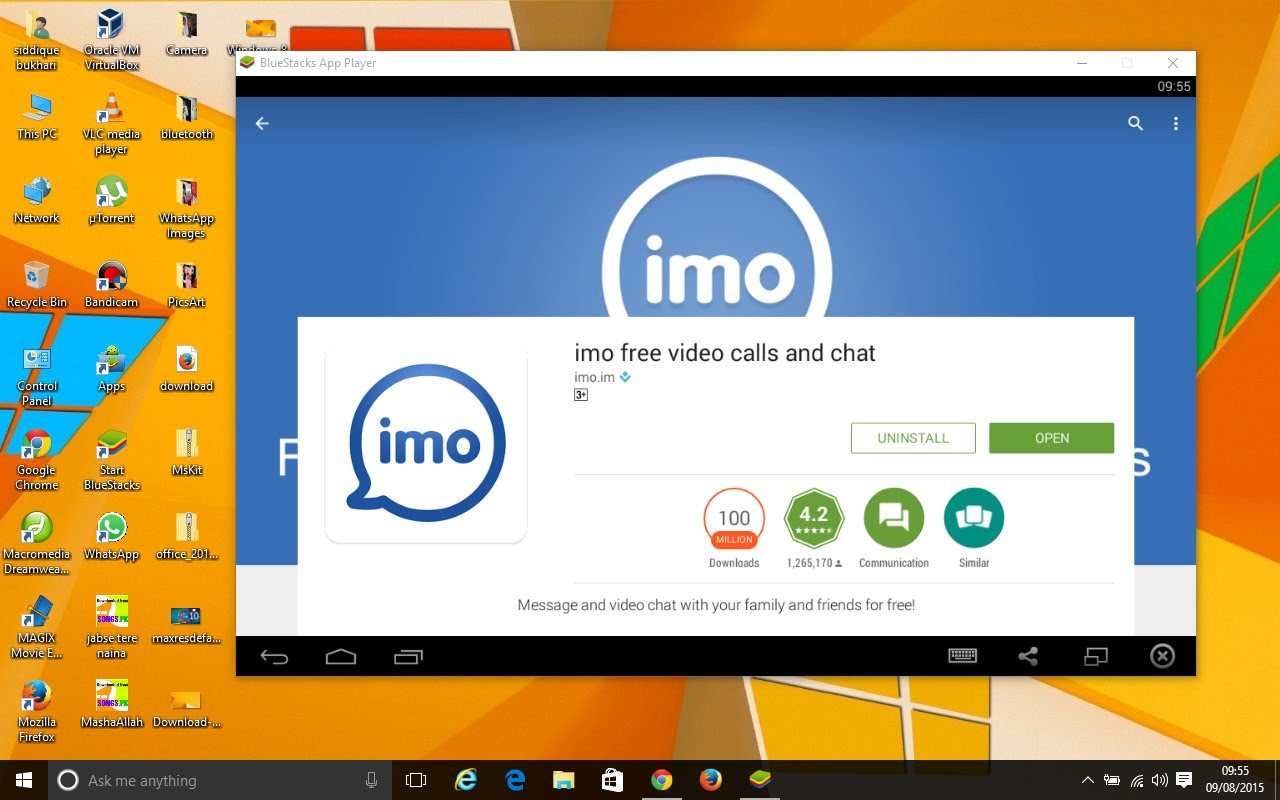1280x800 pixels.
Task: Open Microsoft Edge from taskbar
Action: [x=516, y=780]
